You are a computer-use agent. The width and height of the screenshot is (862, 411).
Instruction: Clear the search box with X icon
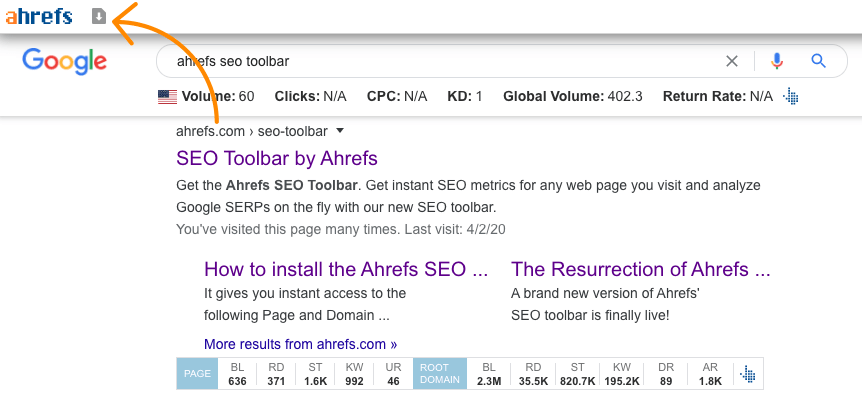click(732, 61)
